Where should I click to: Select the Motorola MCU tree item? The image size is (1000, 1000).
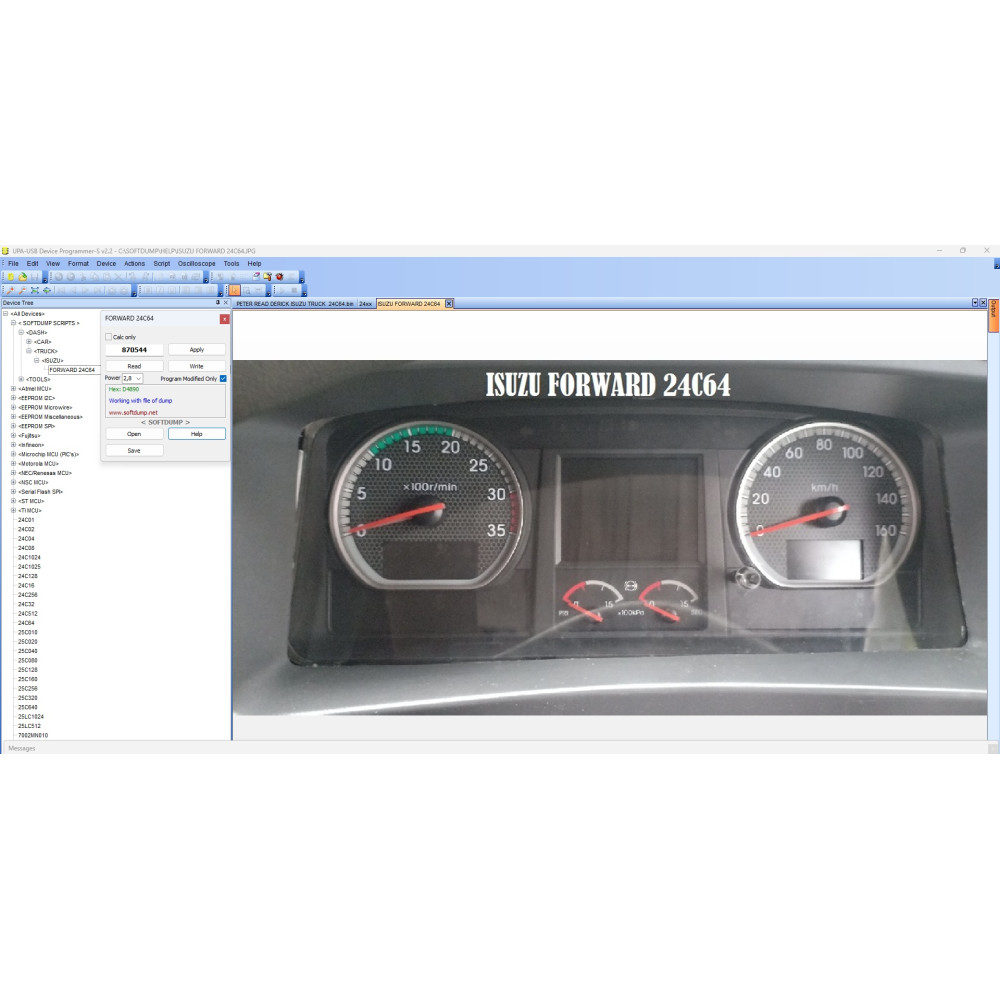tap(38, 464)
